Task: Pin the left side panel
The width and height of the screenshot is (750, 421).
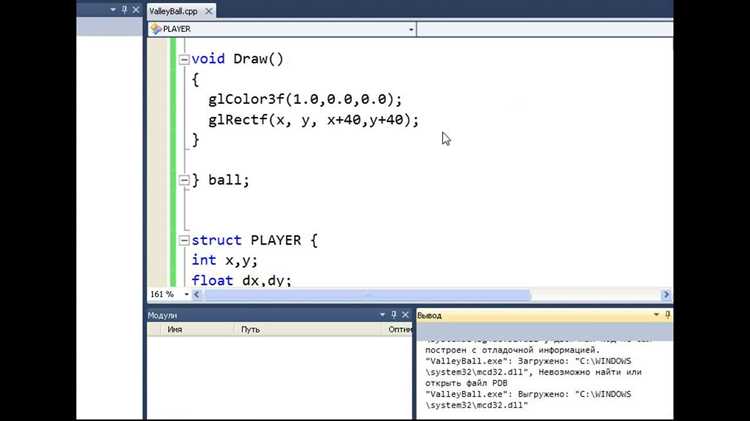Action: click(x=124, y=9)
